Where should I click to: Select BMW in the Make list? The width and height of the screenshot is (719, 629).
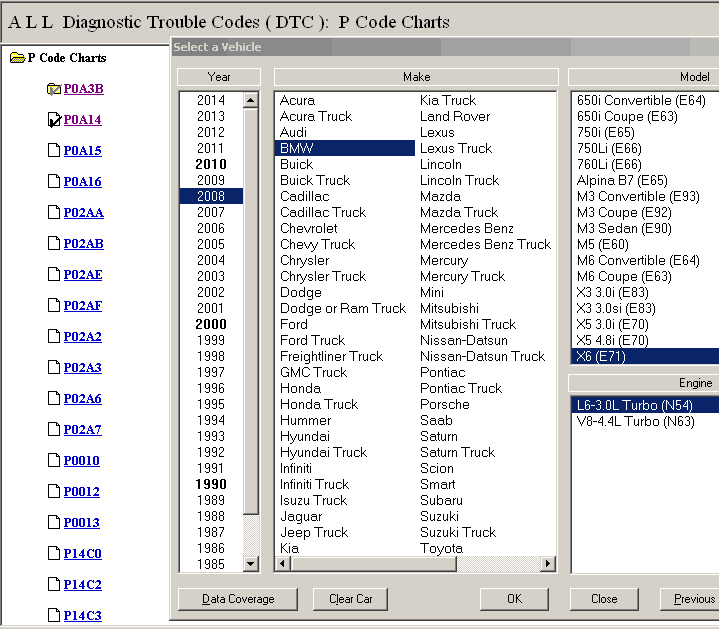[345, 148]
